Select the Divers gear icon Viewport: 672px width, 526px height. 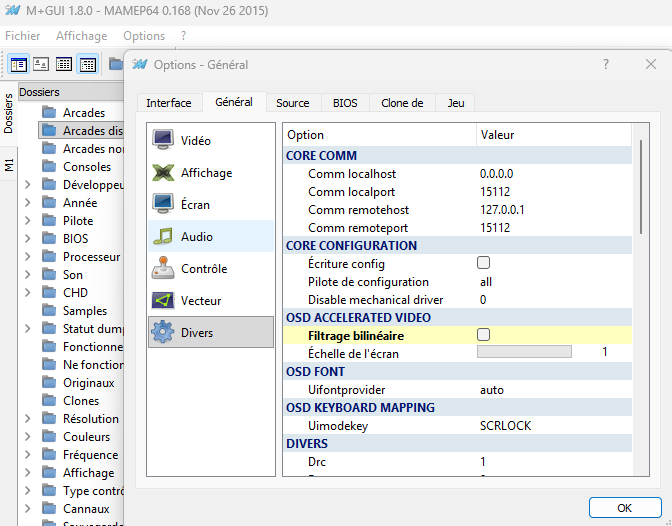click(163, 333)
